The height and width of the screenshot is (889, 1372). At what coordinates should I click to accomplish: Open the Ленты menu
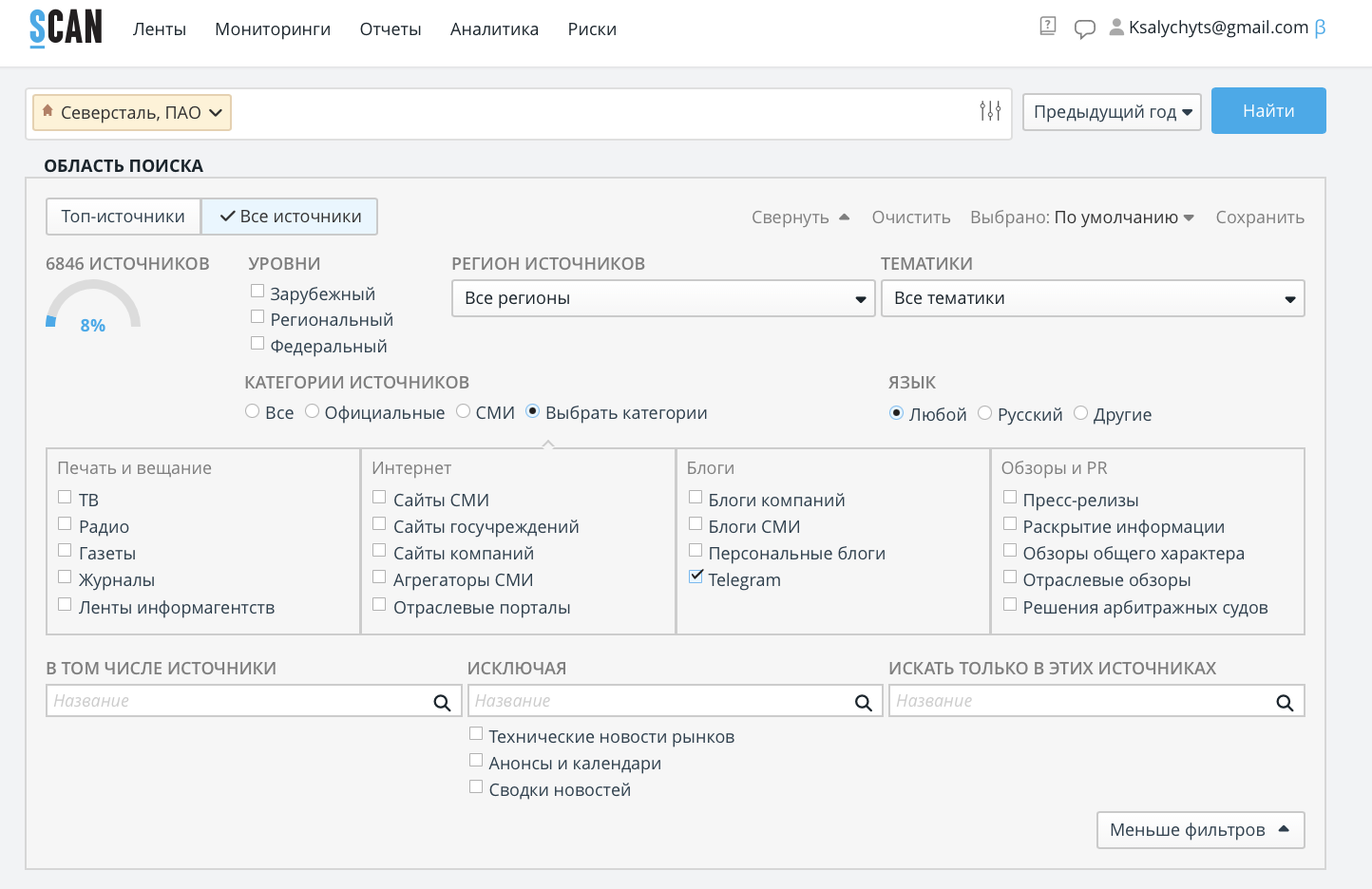pyautogui.click(x=160, y=29)
